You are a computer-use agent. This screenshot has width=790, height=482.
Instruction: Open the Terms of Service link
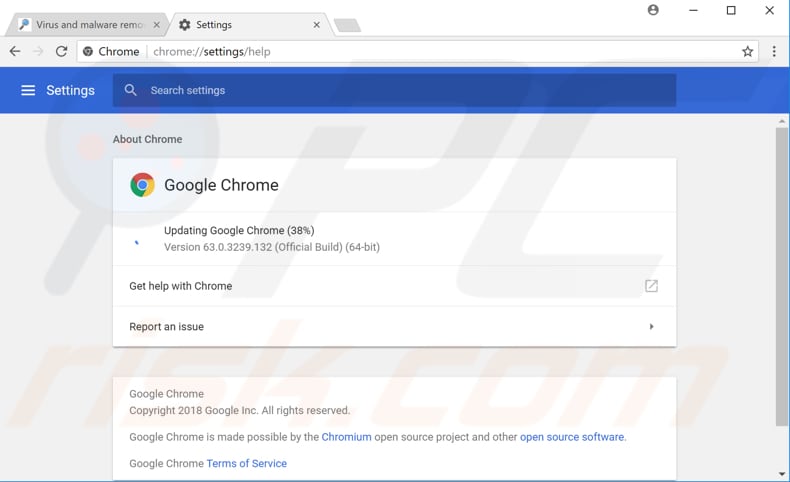(x=246, y=463)
